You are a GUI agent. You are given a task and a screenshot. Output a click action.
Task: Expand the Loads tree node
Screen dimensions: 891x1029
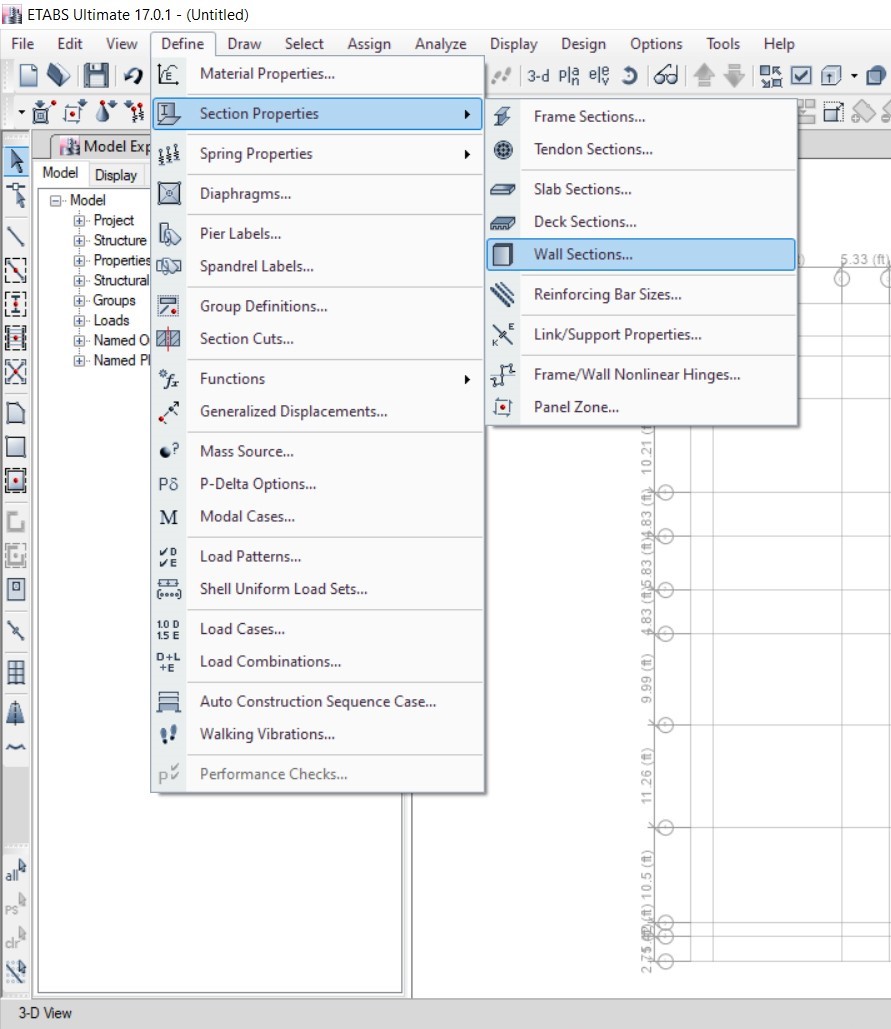(x=80, y=321)
